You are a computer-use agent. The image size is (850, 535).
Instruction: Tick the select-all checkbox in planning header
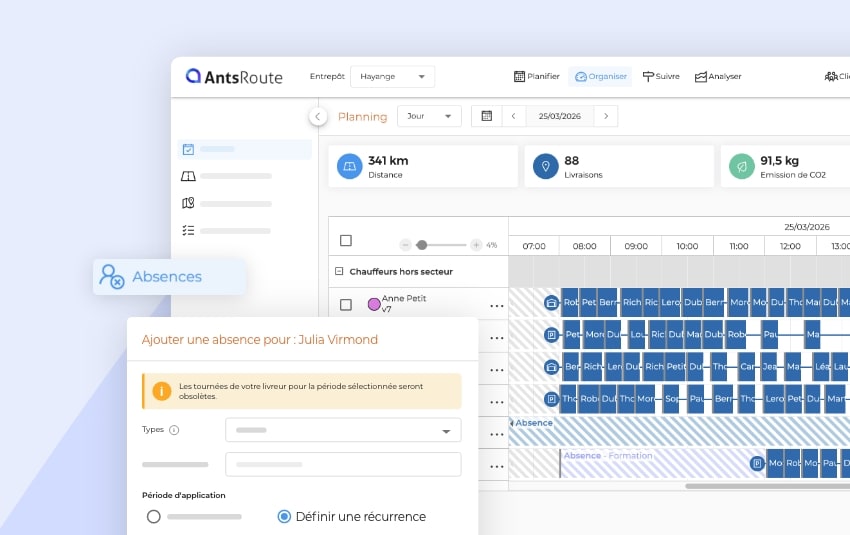pyautogui.click(x=346, y=241)
